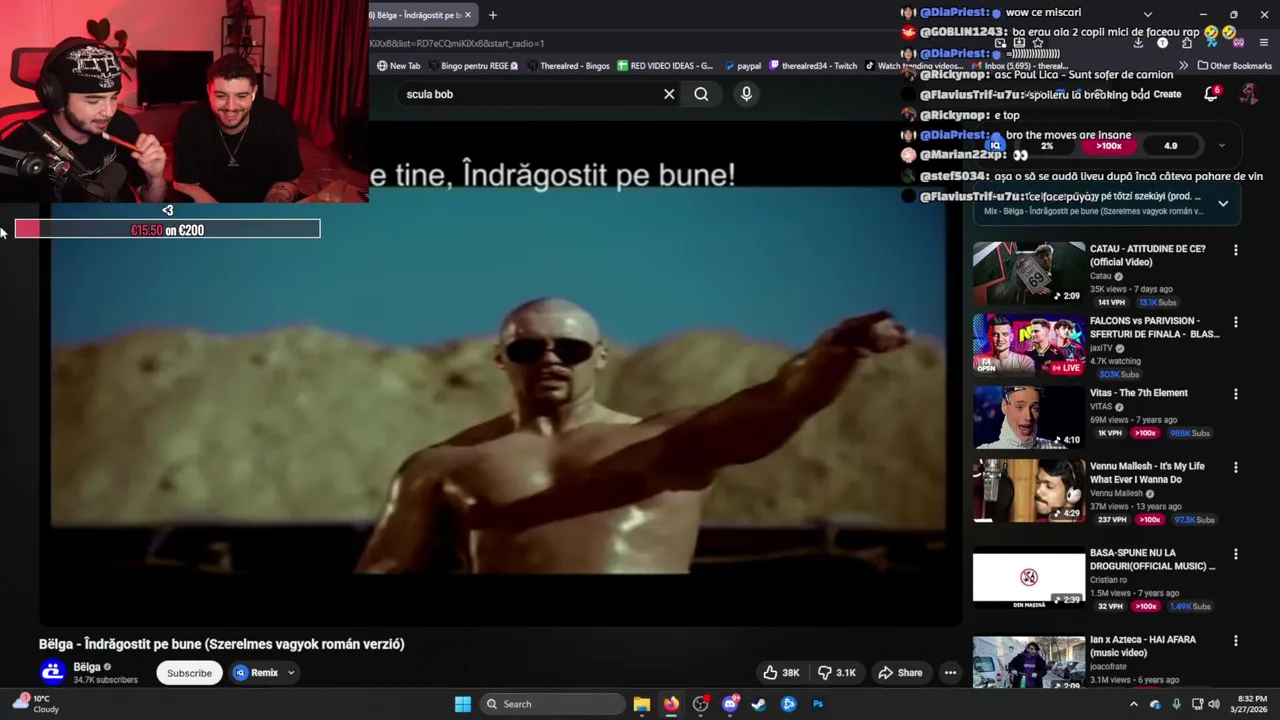
Task: Open Vitas - The 7th Element thumbnail
Action: [1029, 417]
